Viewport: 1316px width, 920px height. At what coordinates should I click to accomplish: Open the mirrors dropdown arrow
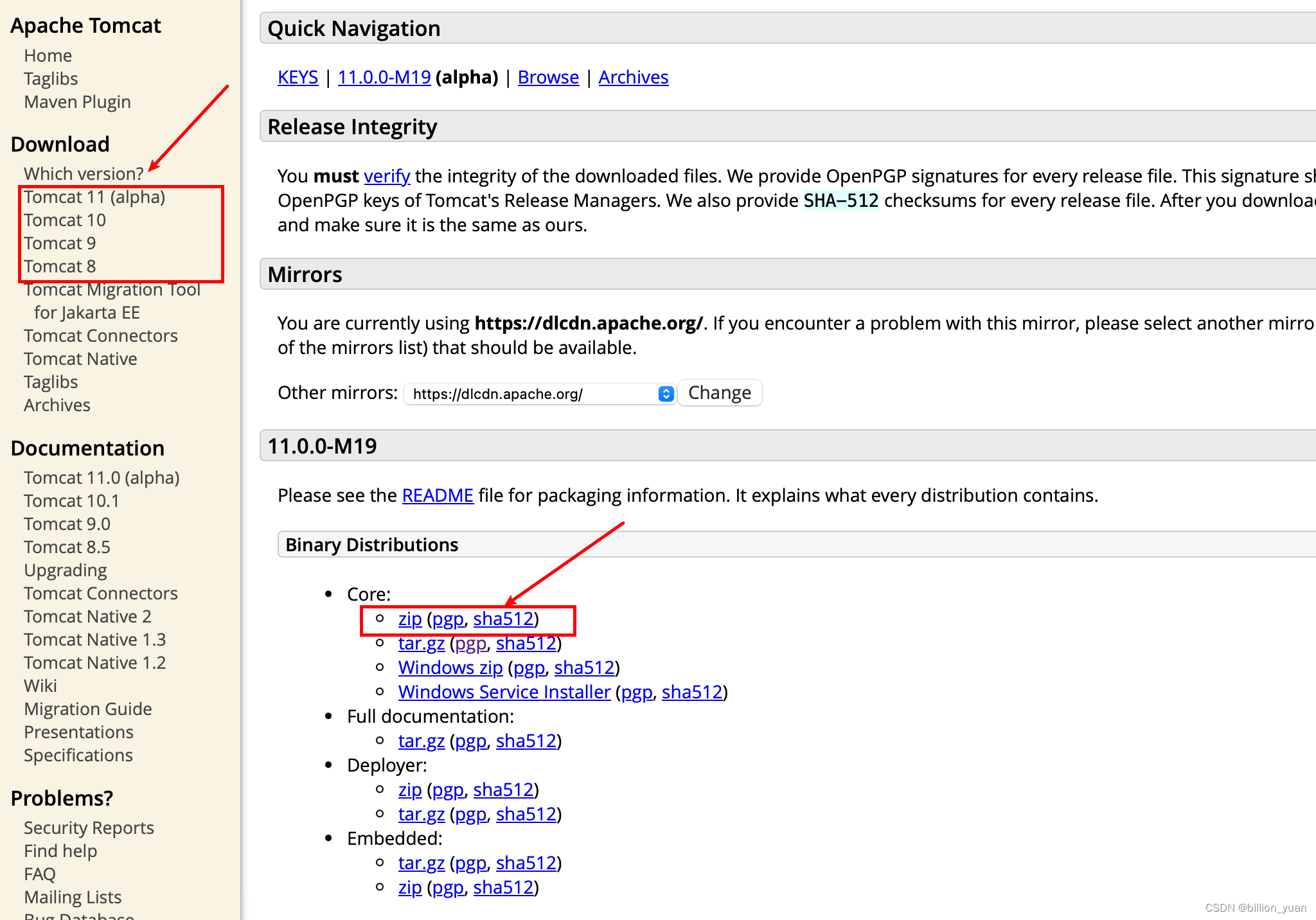click(666, 394)
